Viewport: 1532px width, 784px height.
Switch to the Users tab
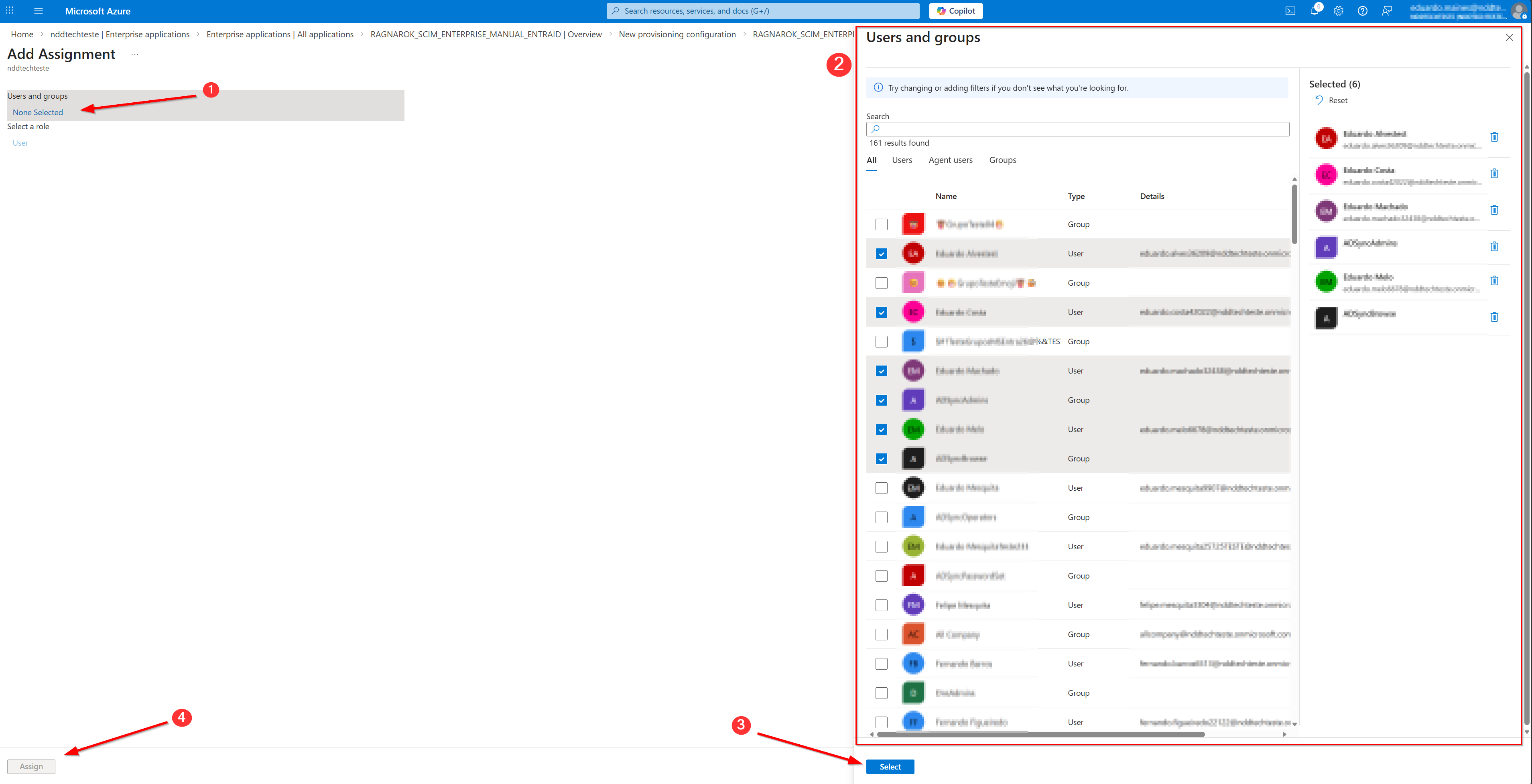[902, 160]
